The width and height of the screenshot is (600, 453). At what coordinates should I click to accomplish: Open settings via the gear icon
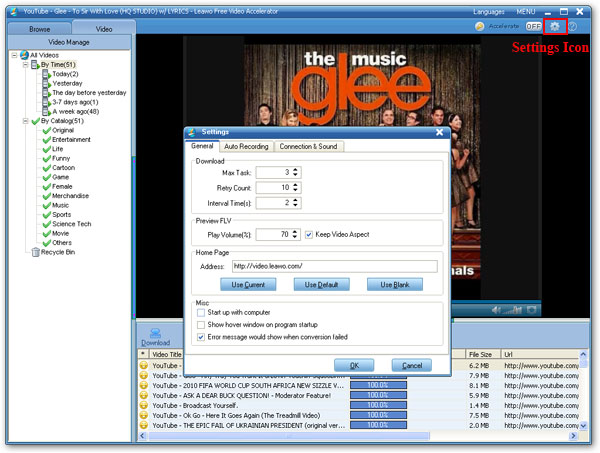point(554,26)
